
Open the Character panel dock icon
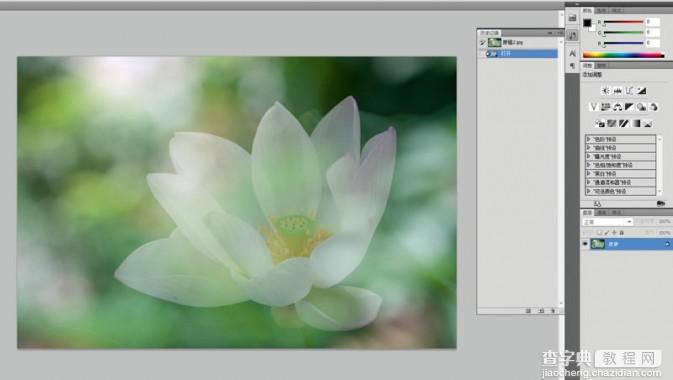click(x=572, y=53)
